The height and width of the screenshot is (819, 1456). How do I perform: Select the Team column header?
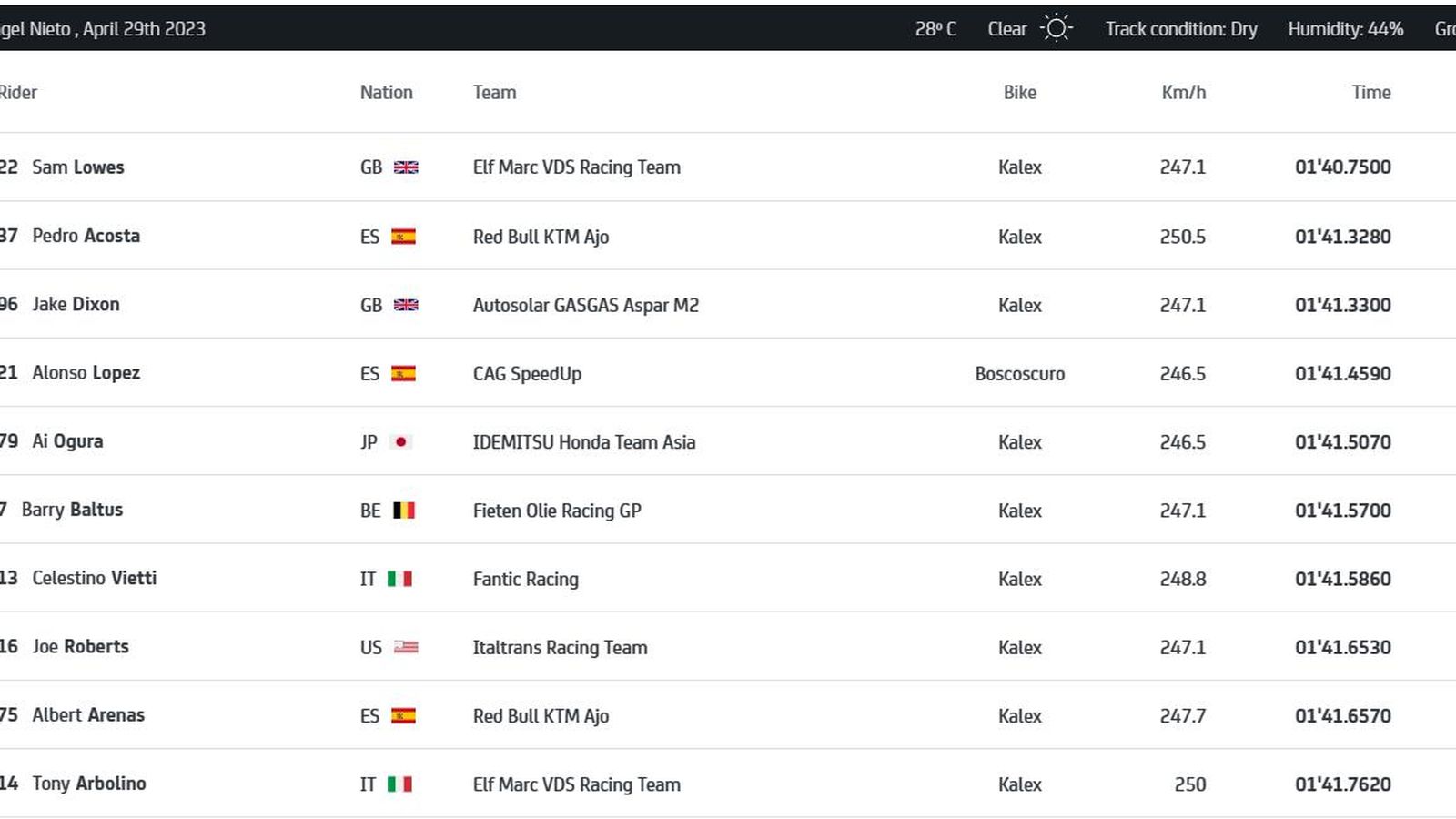coord(494,92)
